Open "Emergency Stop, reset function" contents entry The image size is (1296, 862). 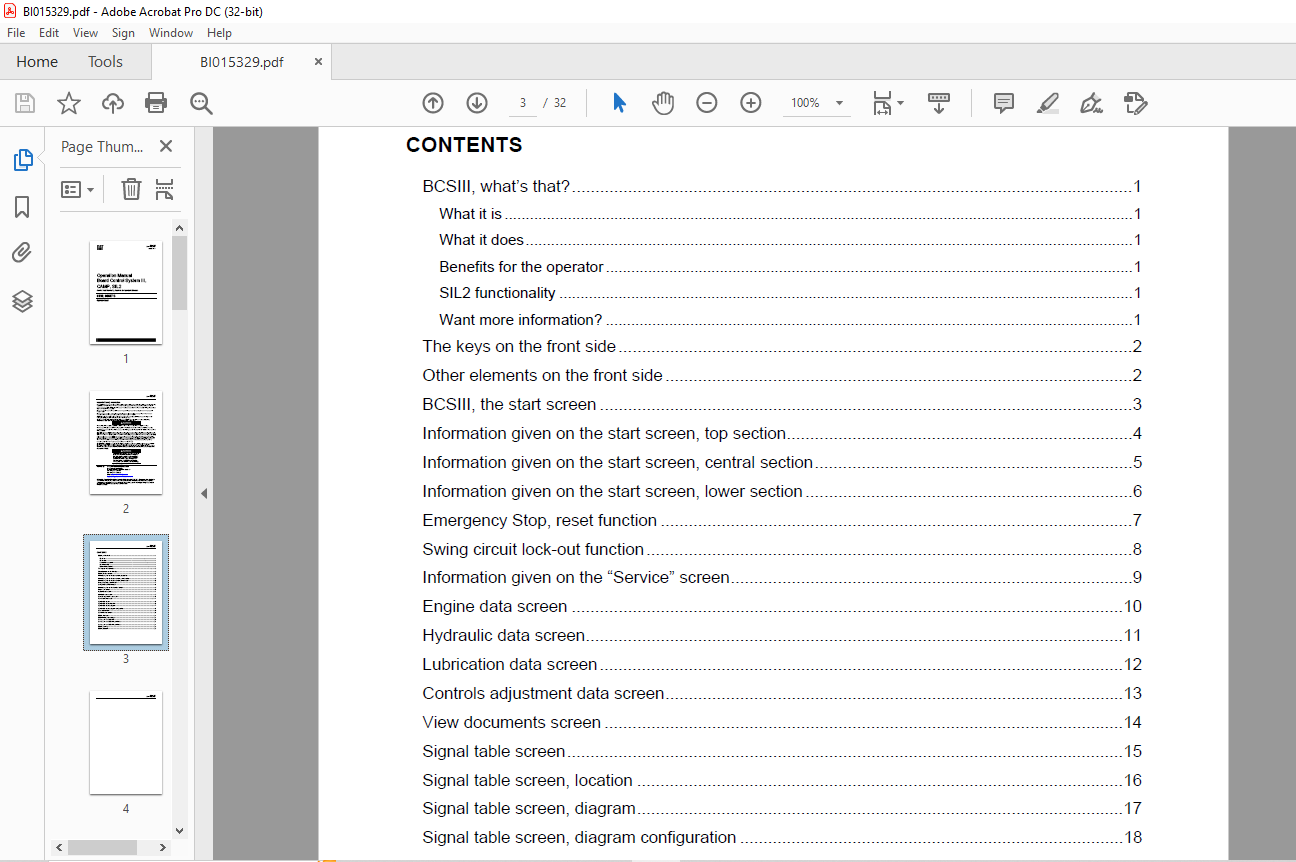pos(539,520)
